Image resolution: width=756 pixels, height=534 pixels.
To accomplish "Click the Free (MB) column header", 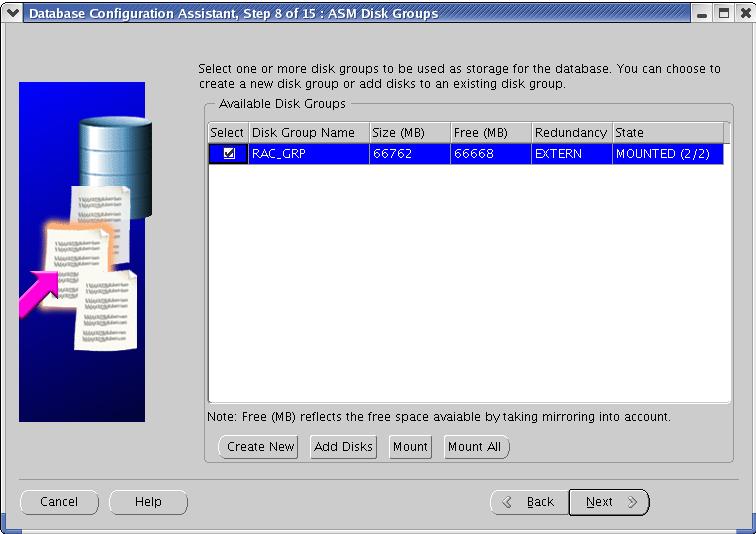I will click(490, 133).
